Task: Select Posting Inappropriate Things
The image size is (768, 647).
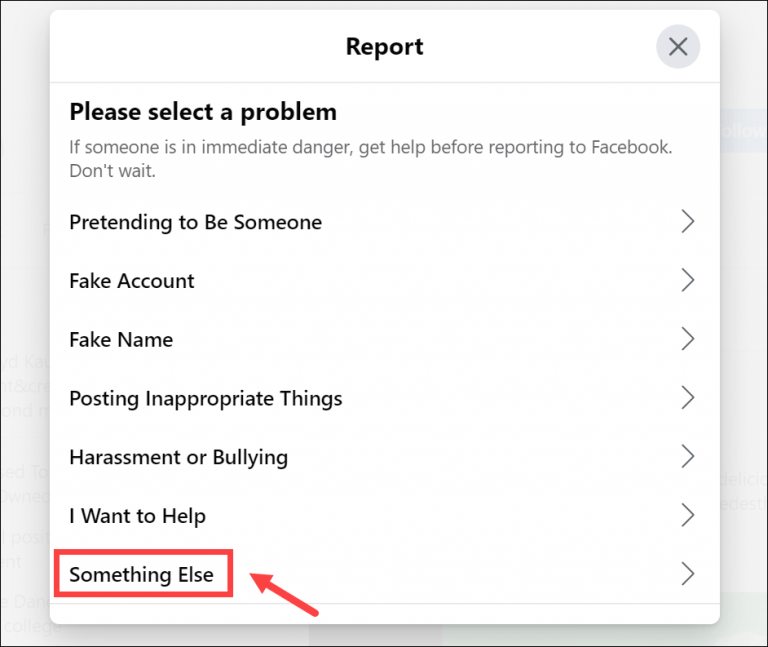Action: [205, 399]
